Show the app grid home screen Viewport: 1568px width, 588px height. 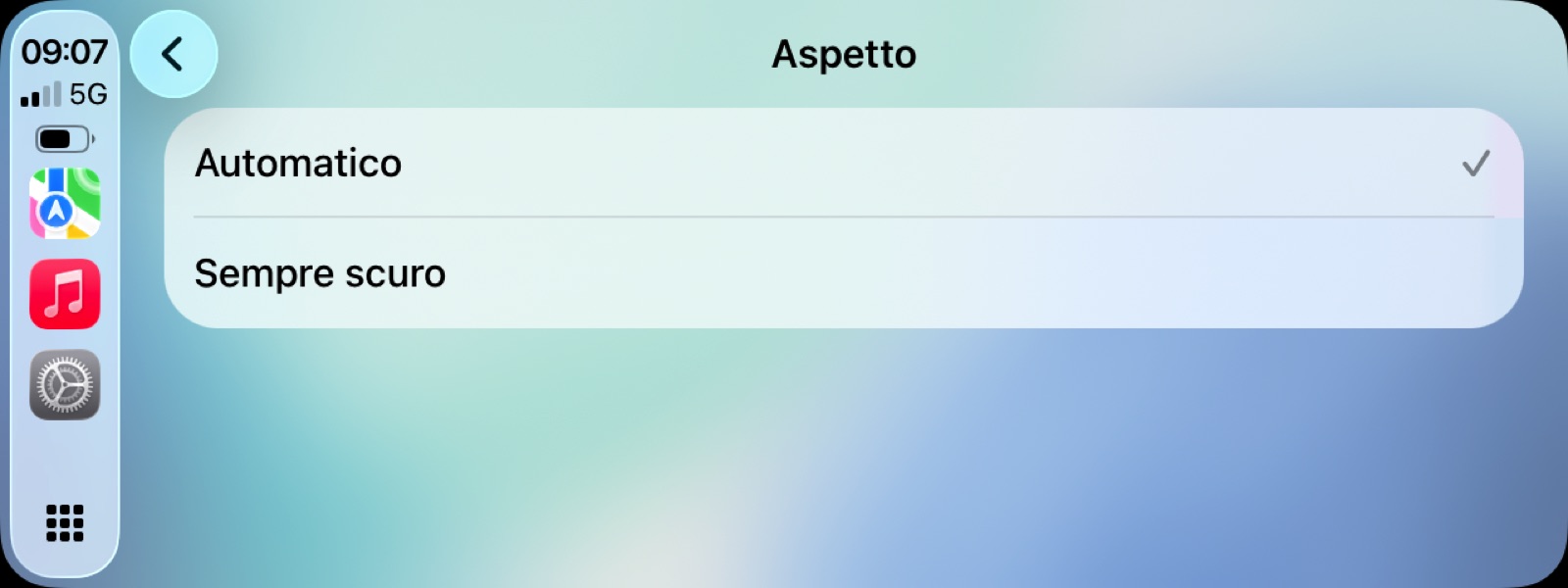[x=65, y=523]
